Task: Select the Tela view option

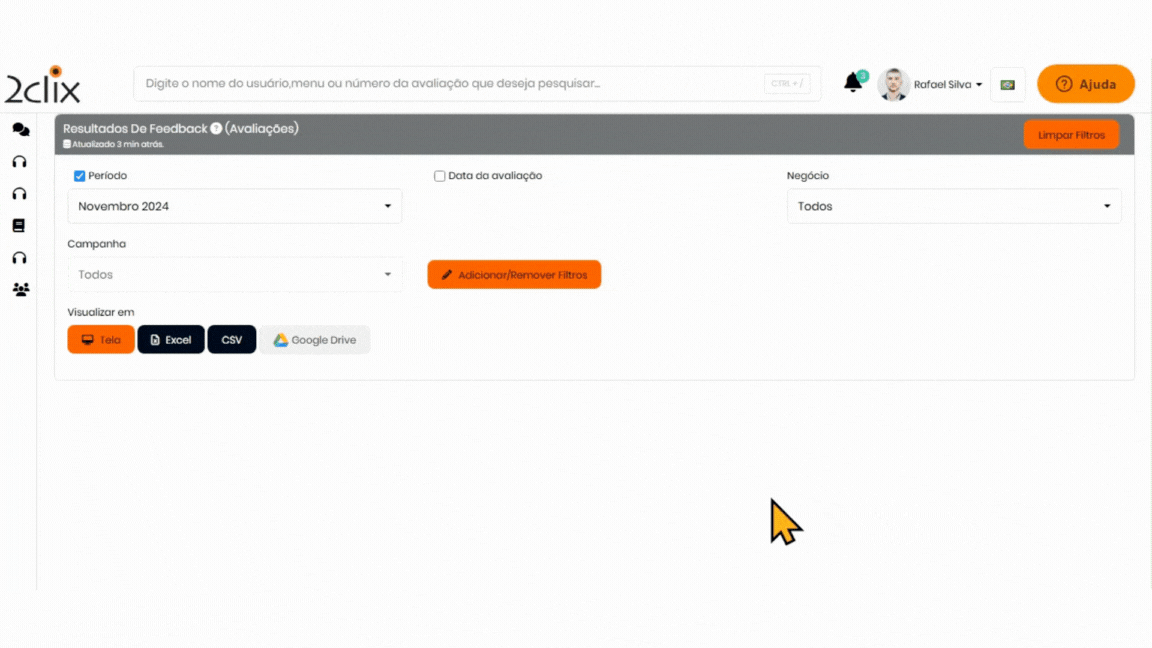Action: click(x=100, y=340)
